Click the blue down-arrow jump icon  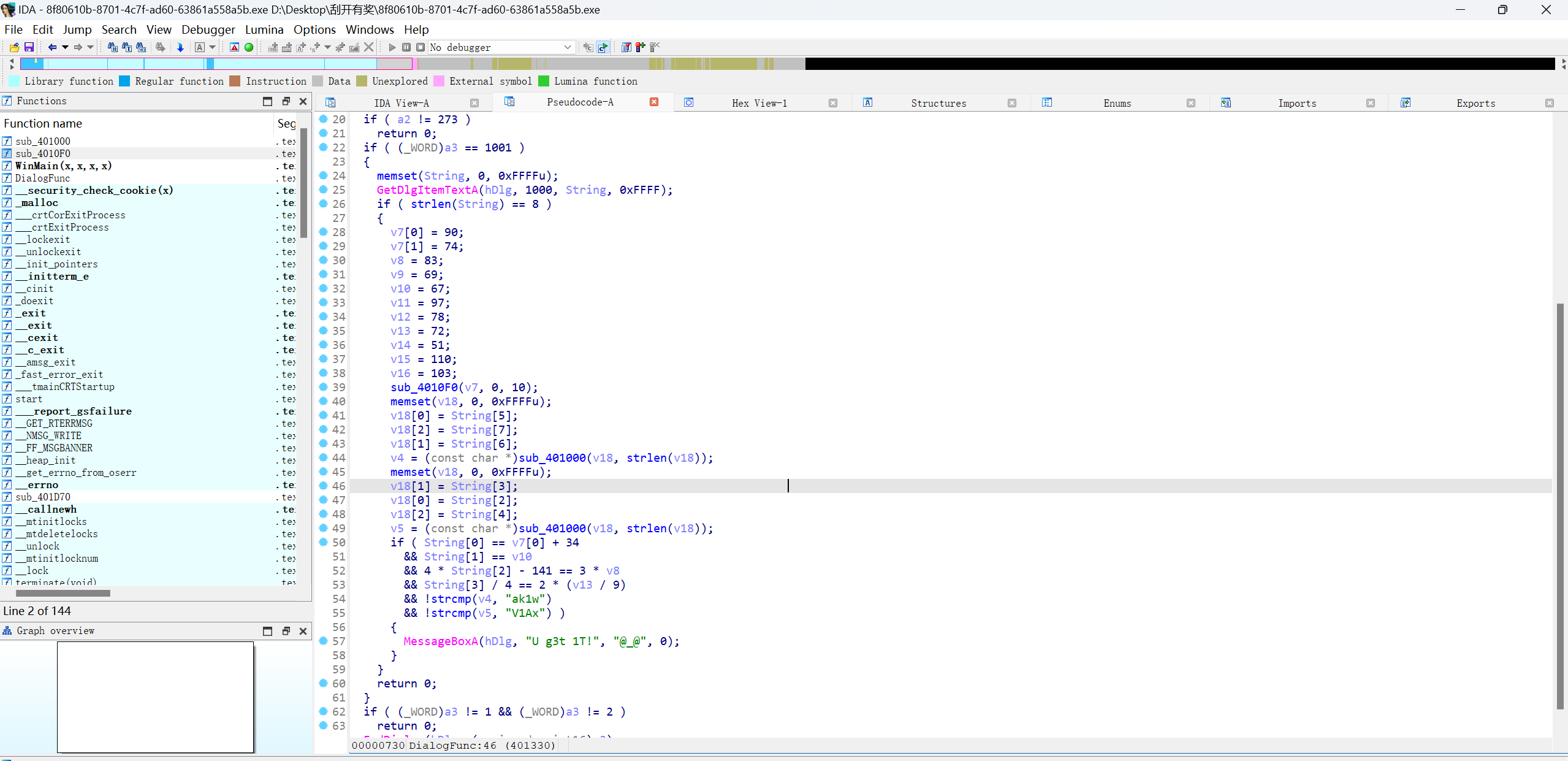pos(180,47)
